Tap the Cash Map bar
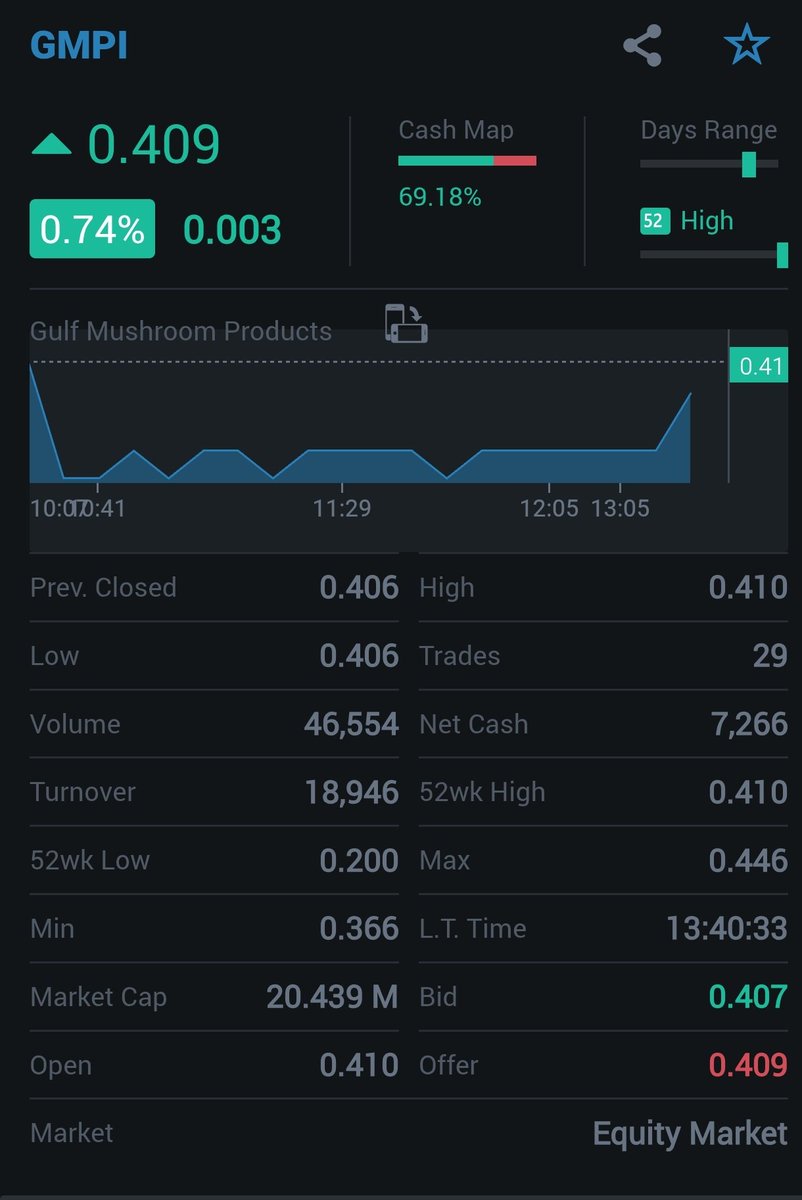Screen dimensions: 802x1200 (467, 160)
